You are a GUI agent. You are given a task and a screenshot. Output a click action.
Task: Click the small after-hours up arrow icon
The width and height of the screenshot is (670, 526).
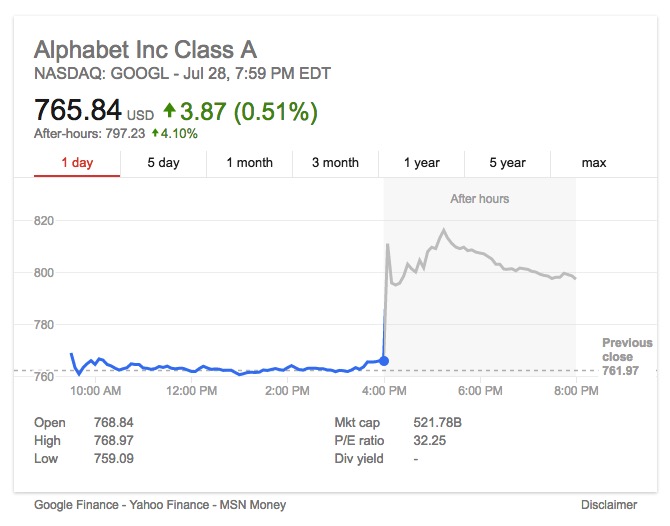coord(155,133)
